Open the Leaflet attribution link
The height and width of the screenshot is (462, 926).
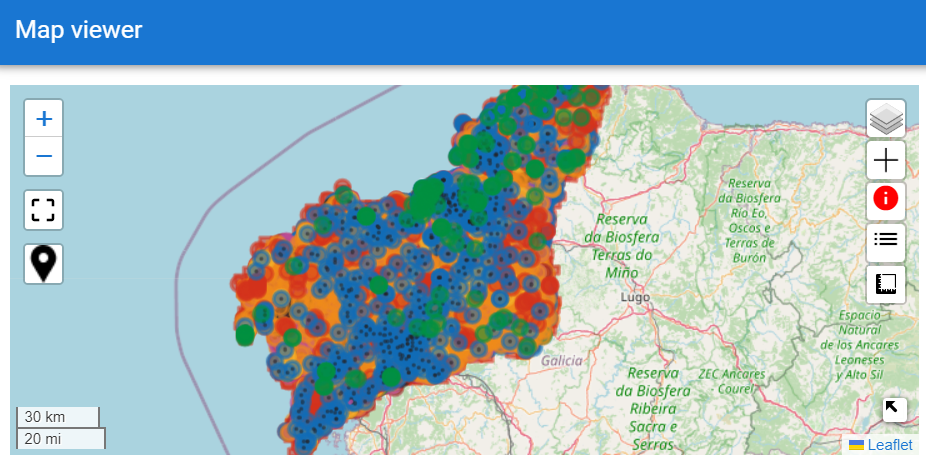[889, 445]
